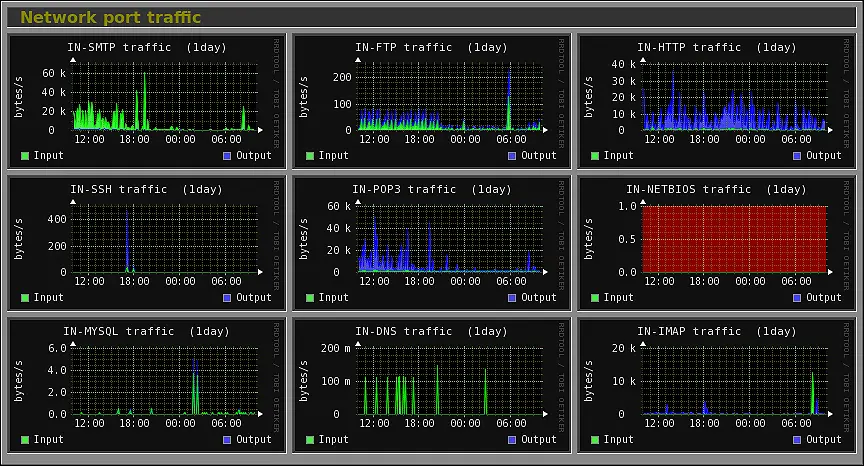This screenshot has height=466, width=864.
Task: Click green Input swatch in IN-HTTP legend
Action: [595, 156]
